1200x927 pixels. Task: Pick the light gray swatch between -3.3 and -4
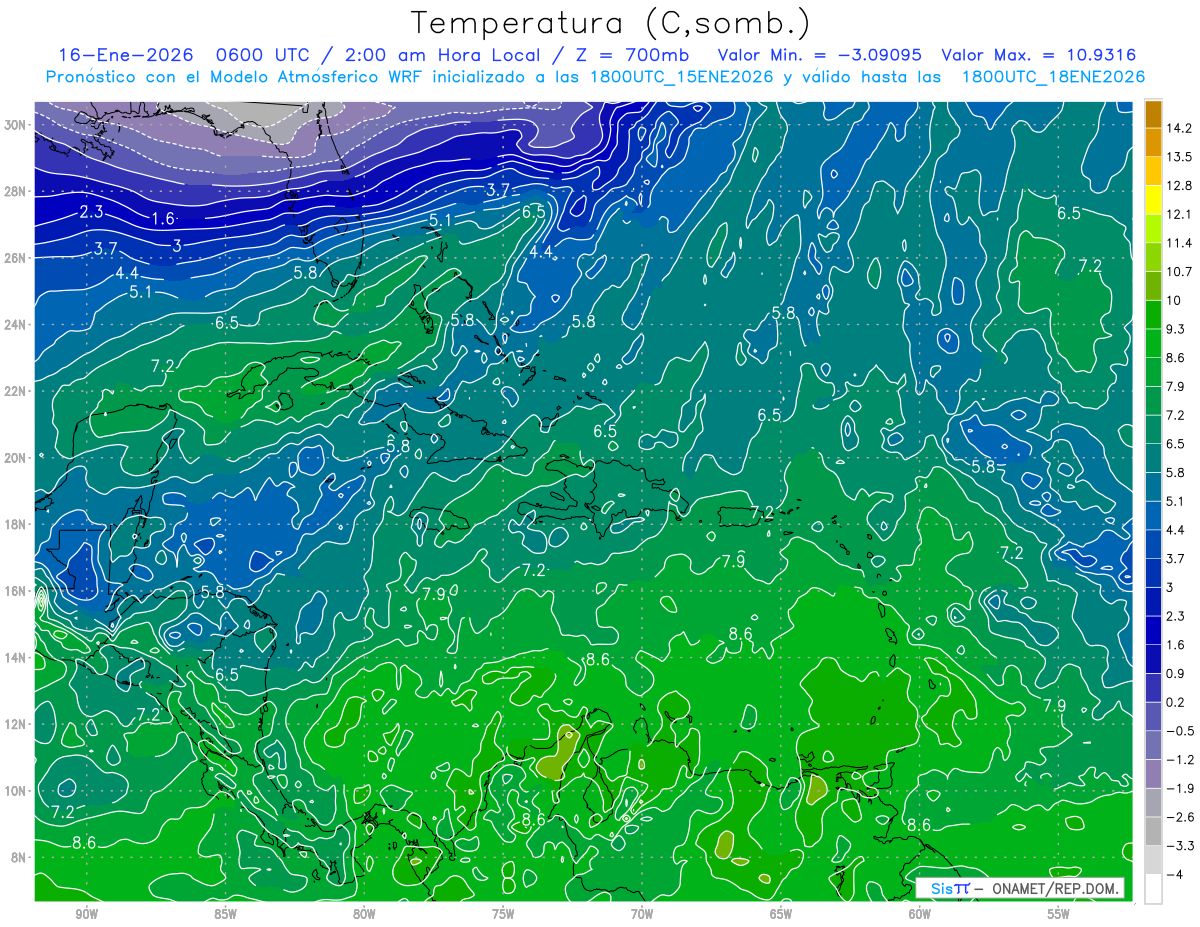pyautogui.click(x=1153, y=860)
